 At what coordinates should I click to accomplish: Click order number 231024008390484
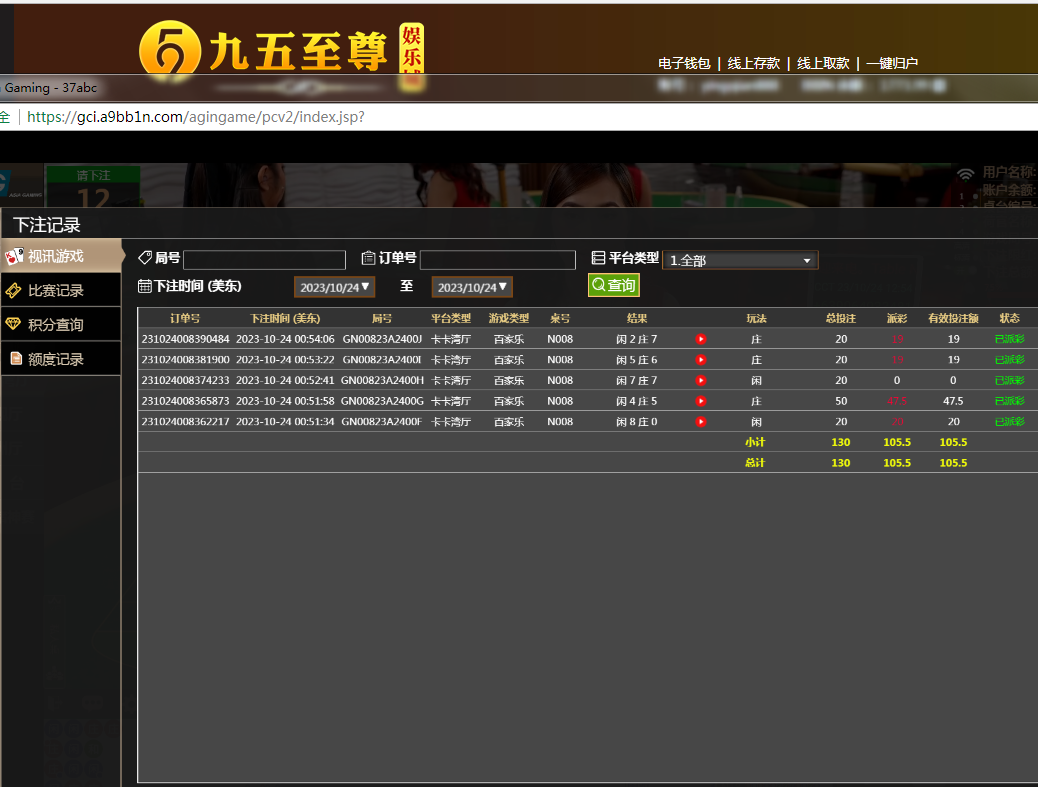[185, 339]
